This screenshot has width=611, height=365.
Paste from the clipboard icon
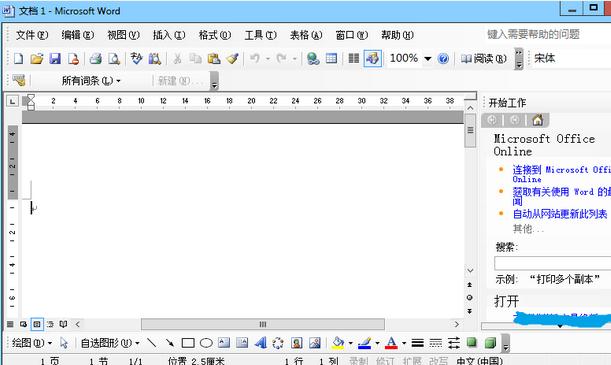214,58
